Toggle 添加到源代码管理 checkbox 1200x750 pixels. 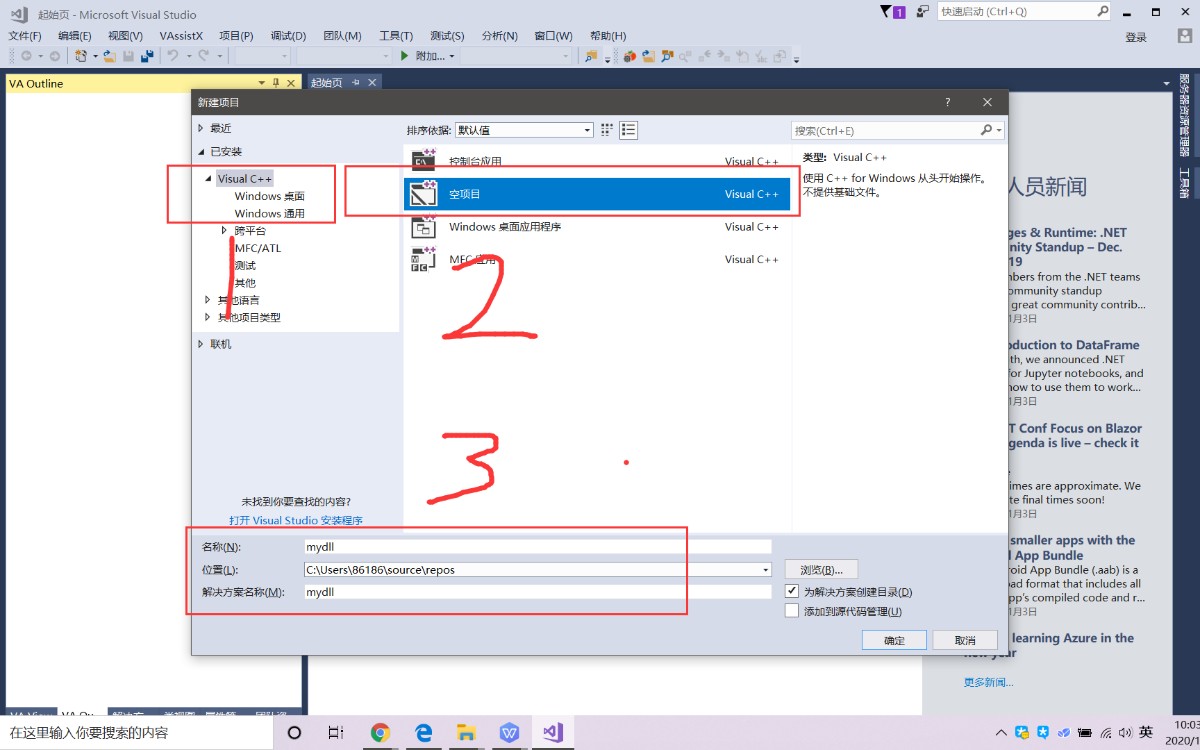(x=792, y=611)
